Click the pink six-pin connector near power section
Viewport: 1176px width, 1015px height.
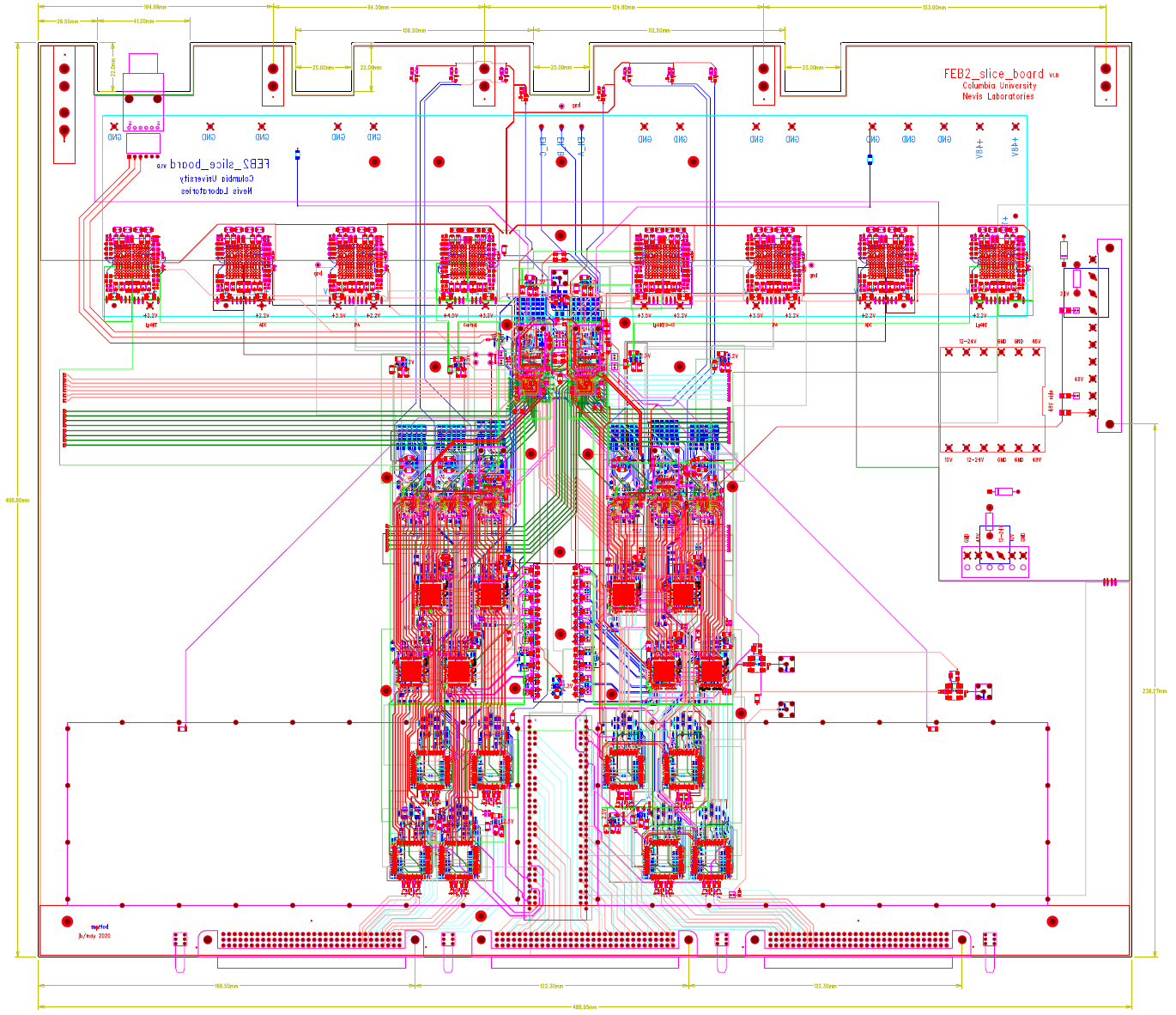996,562
